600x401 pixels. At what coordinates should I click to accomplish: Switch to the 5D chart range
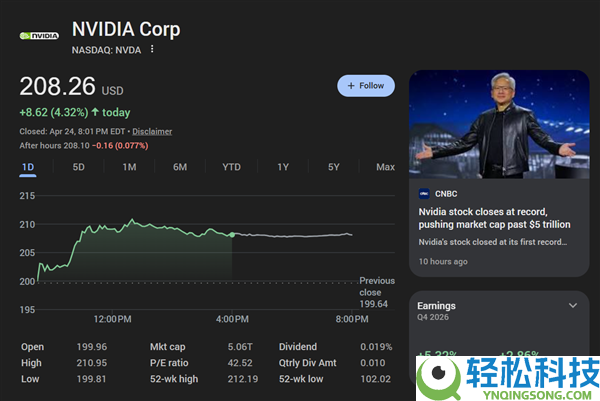click(x=78, y=167)
